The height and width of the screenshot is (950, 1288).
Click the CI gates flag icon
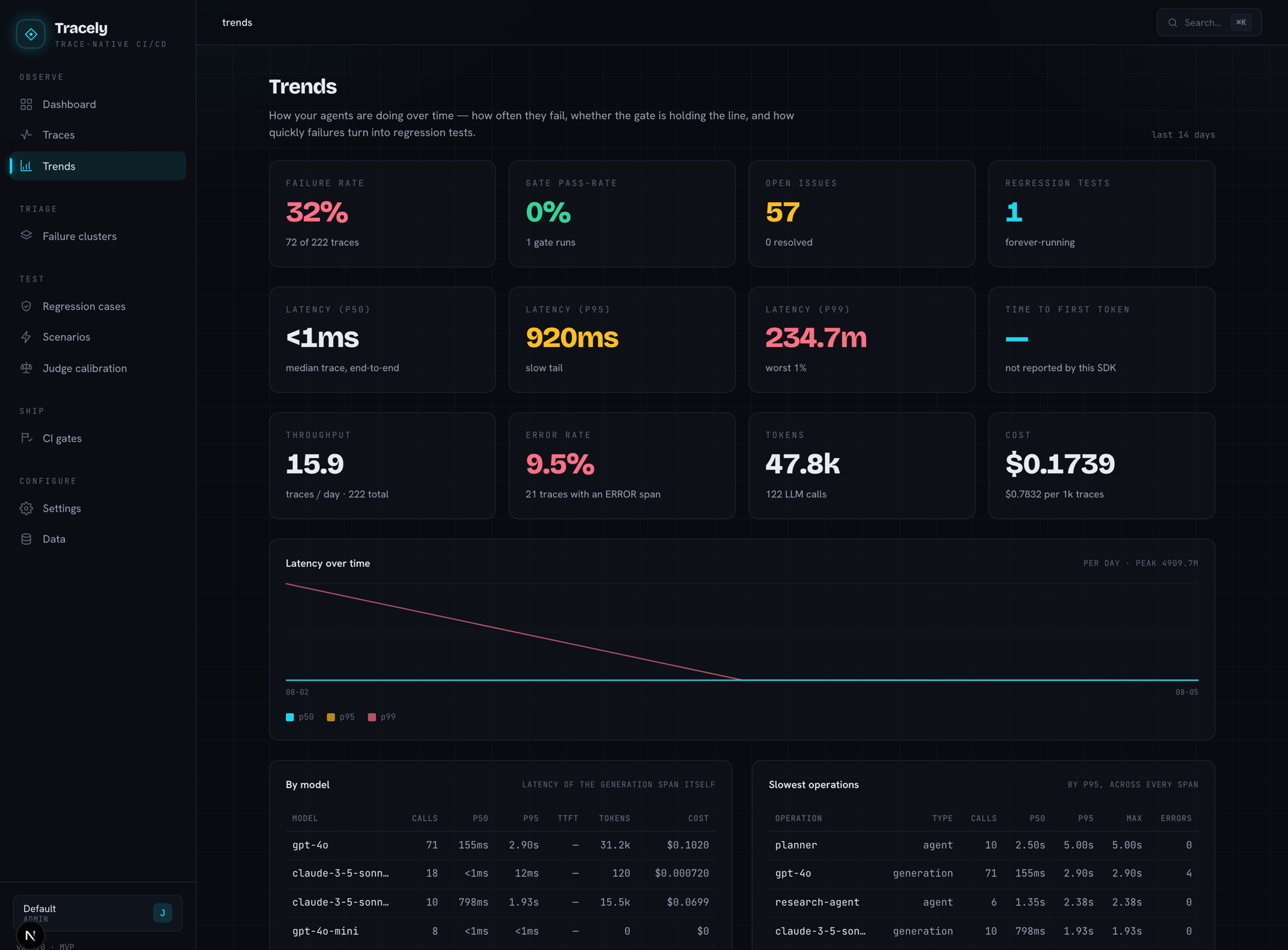(x=26, y=438)
